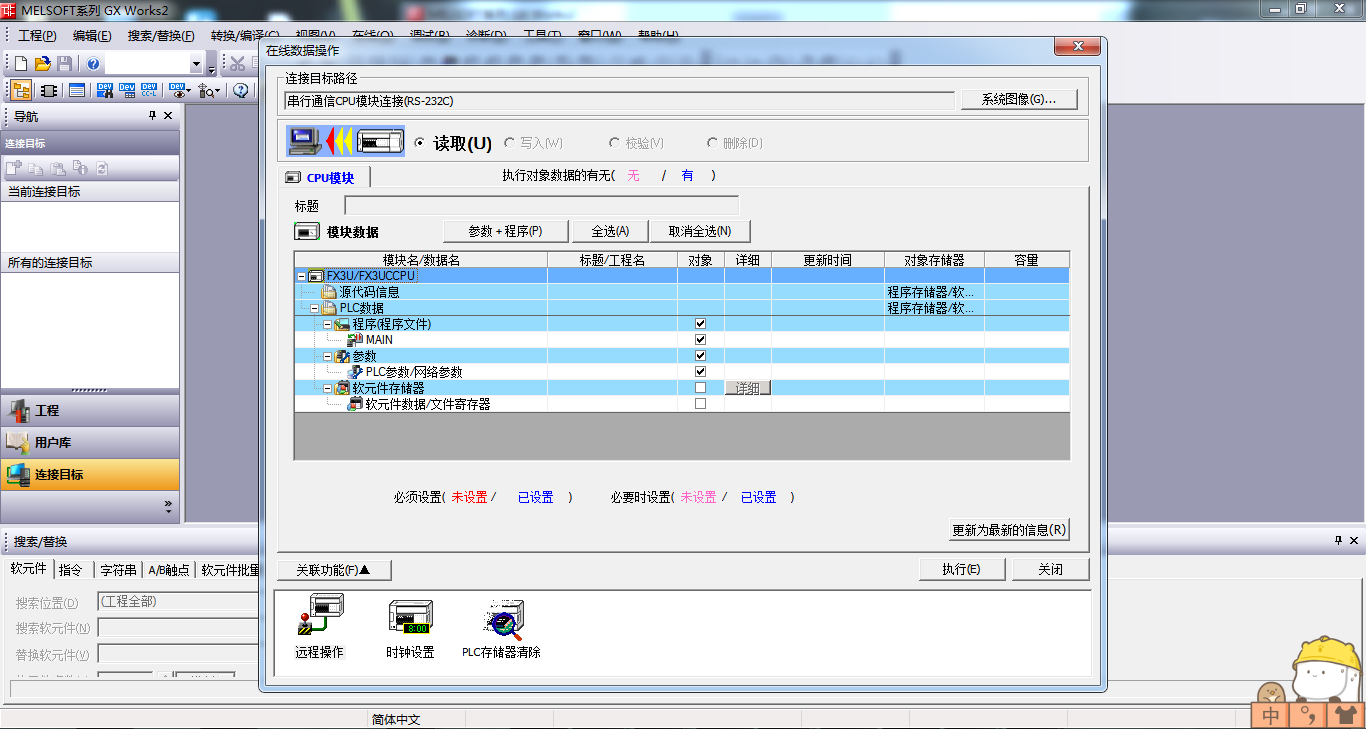Click the grayed Save project icon
The height and width of the screenshot is (729, 1366).
pos(64,64)
